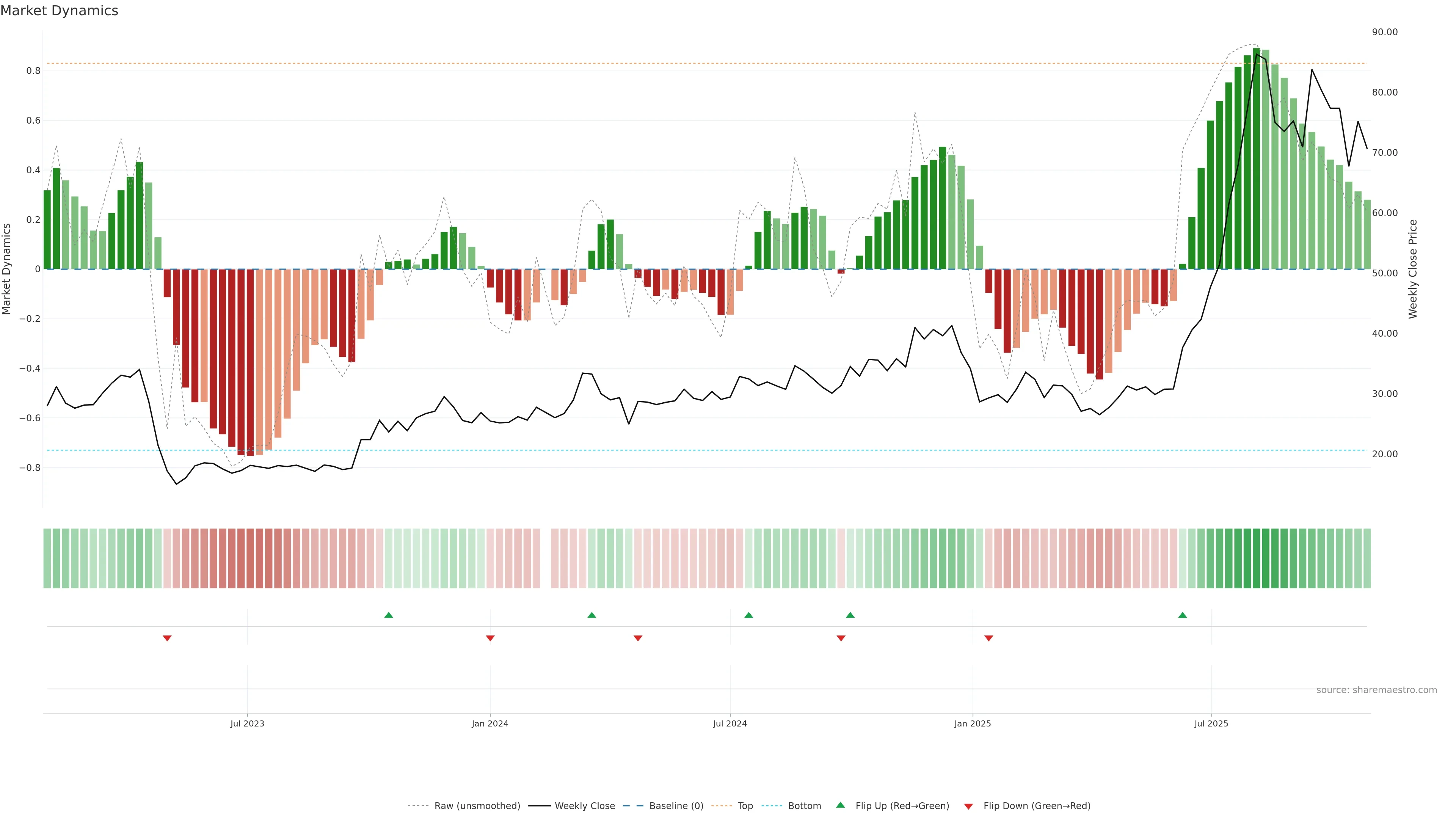Click the red flip-down marker after Jan 2025
The width and height of the screenshot is (1456, 819).
[x=988, y=638]
